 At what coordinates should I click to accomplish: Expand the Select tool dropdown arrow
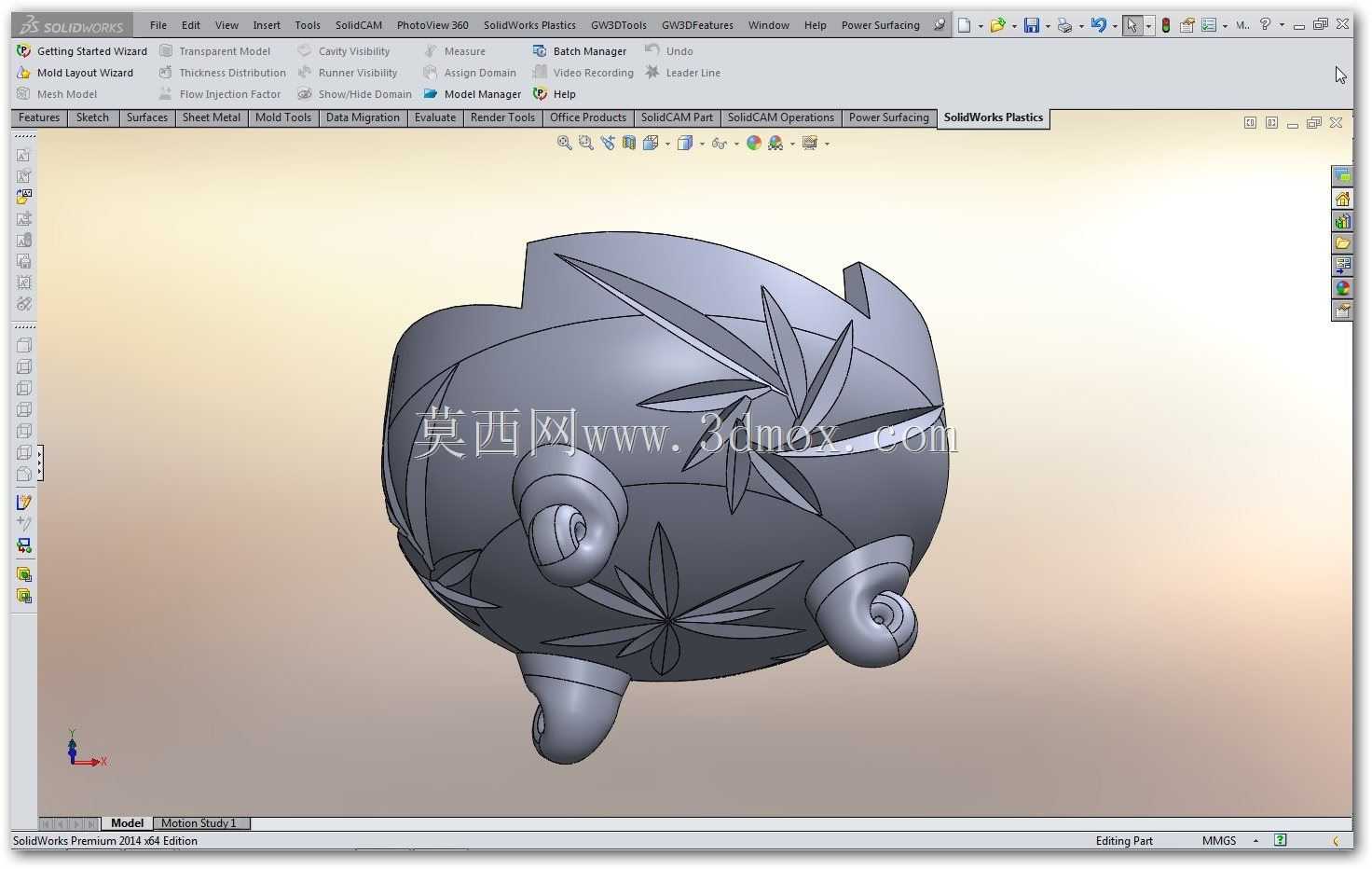pyautogui.click(x=1148, y=26)
